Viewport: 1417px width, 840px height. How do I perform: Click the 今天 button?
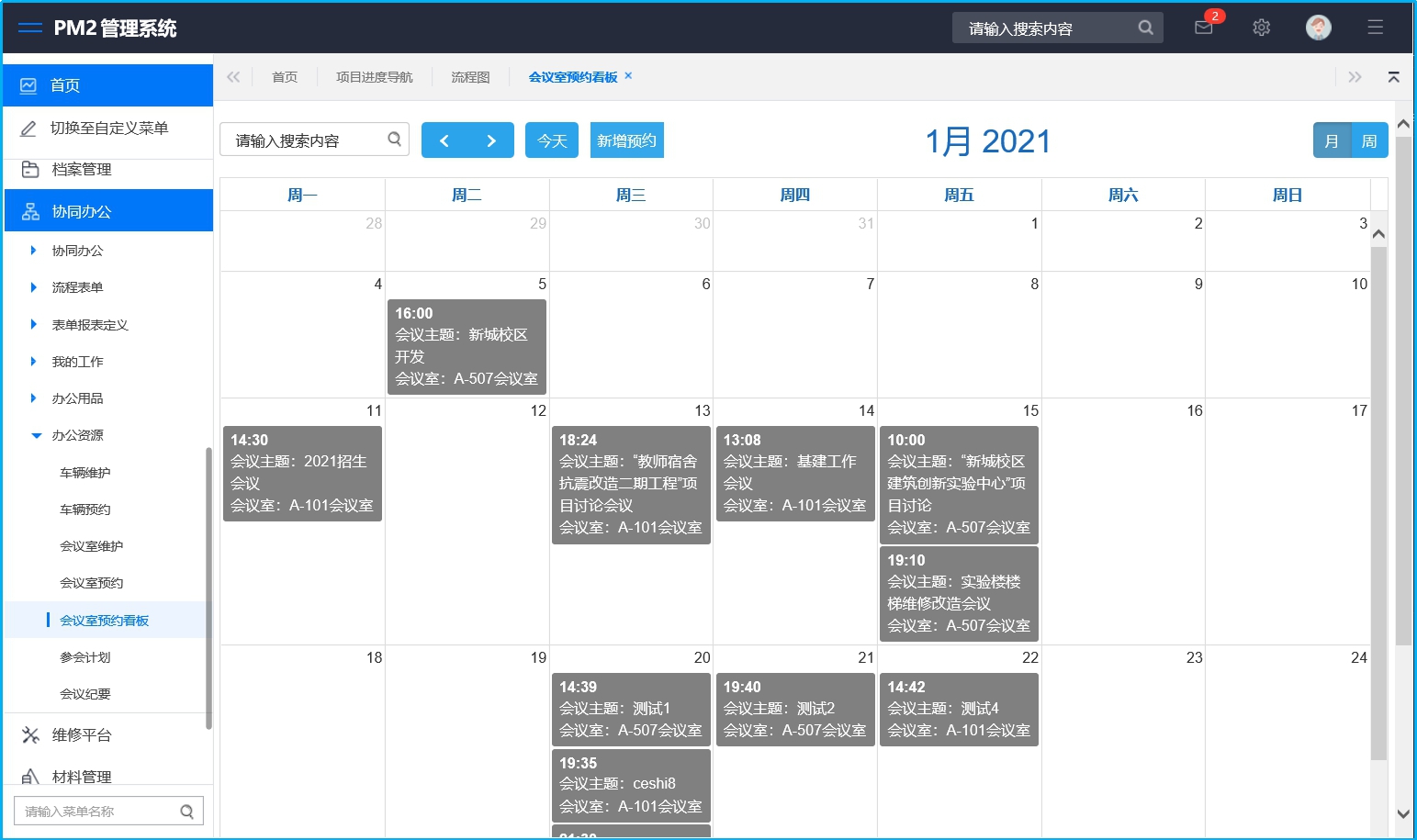(x=552, y=140)
